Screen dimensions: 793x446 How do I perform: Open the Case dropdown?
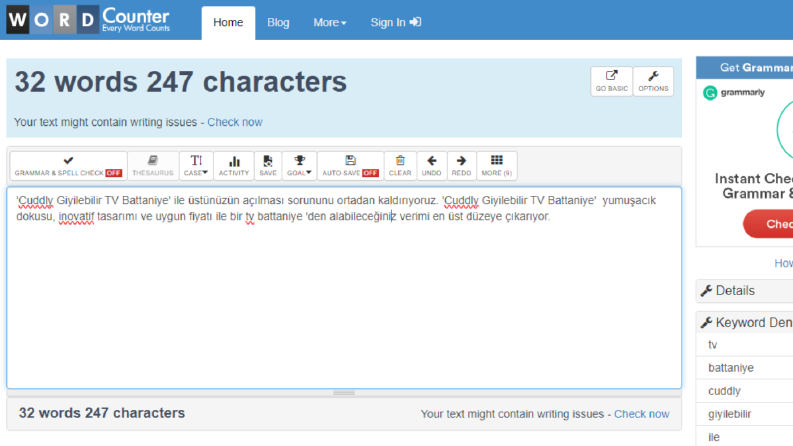tap(196, 166)
